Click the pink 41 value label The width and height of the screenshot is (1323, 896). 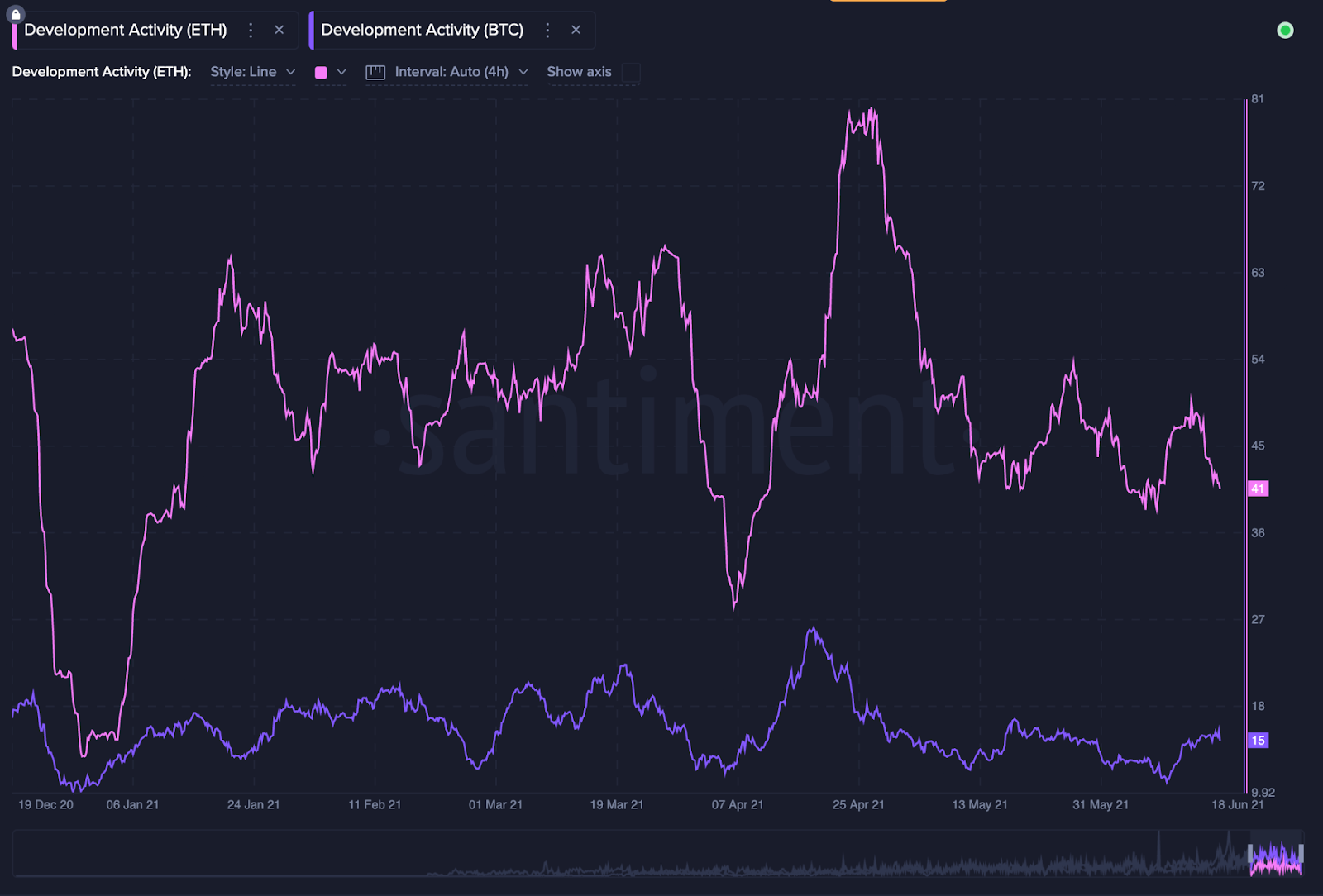(x=1258, y=489)
